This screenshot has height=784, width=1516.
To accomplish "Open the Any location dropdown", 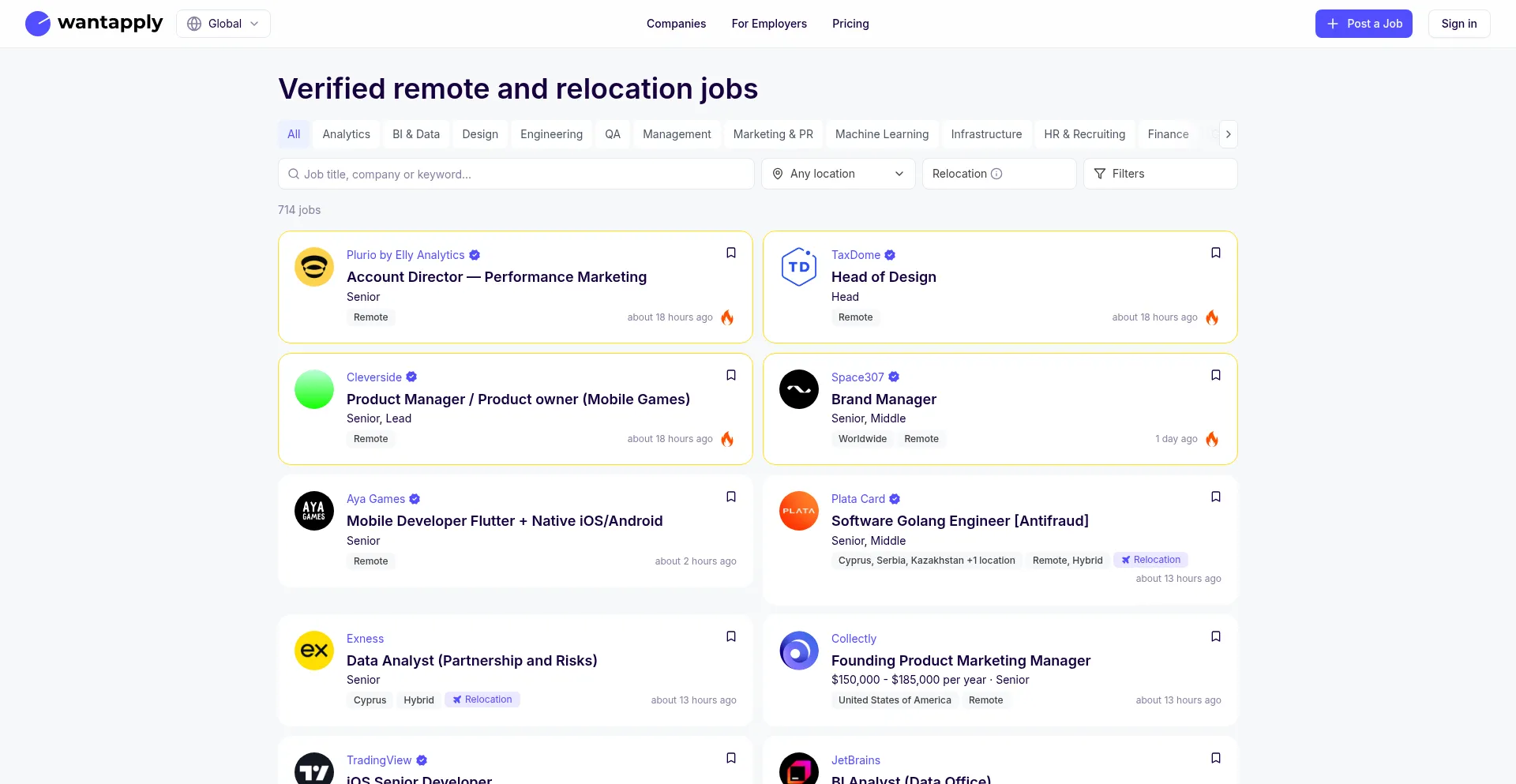I will coord(838,174).
